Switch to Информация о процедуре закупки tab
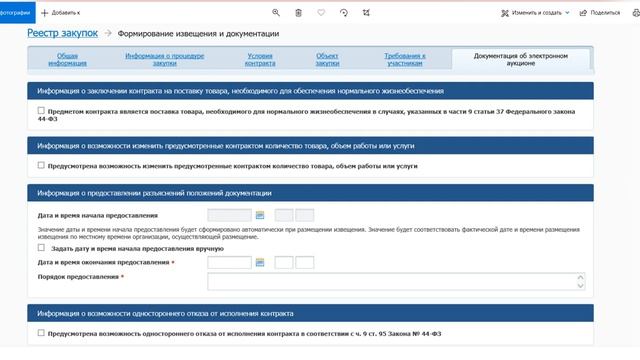The image size is (640, 360). coord(164,60)
